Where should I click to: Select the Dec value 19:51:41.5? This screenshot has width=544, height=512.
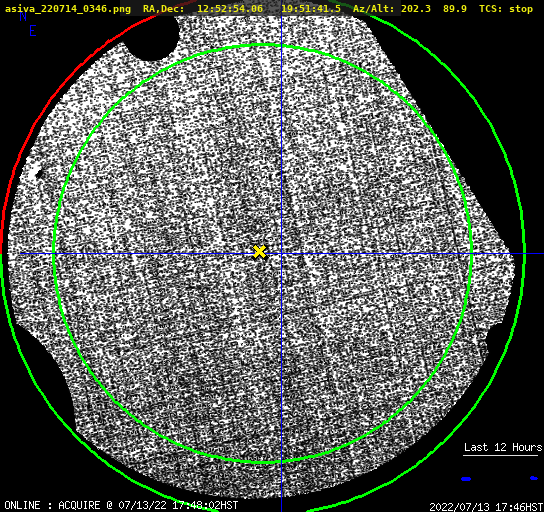[x=311, y=9]
